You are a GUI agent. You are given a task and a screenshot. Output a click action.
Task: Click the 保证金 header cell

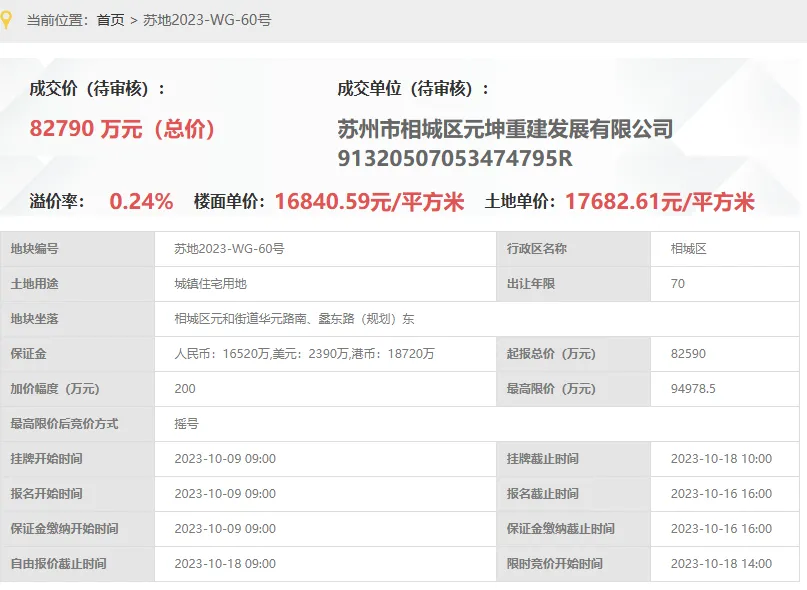coord(78,354)
